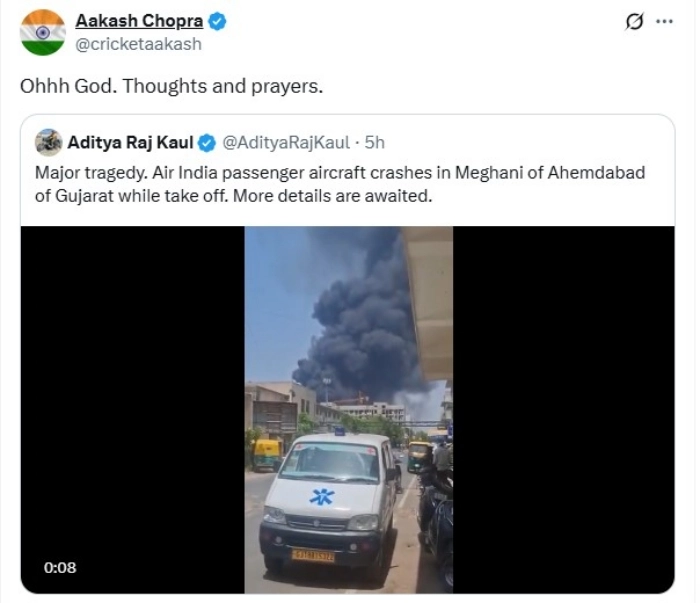Open the three-dot more options menu

pyautogui.click(x=664, y=22)
